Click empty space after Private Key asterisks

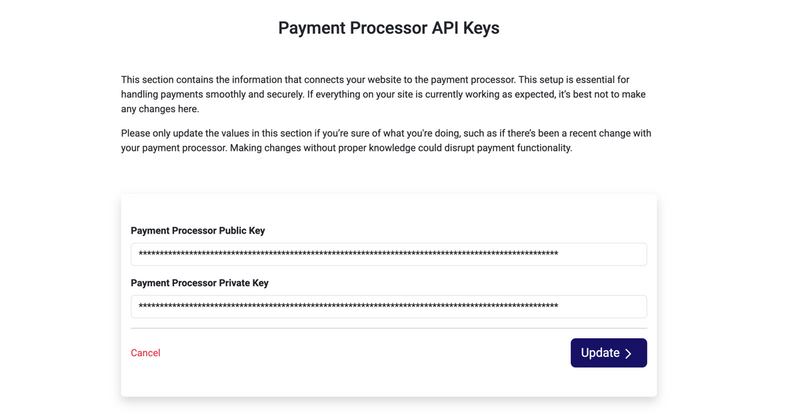(x=602, y=306)
